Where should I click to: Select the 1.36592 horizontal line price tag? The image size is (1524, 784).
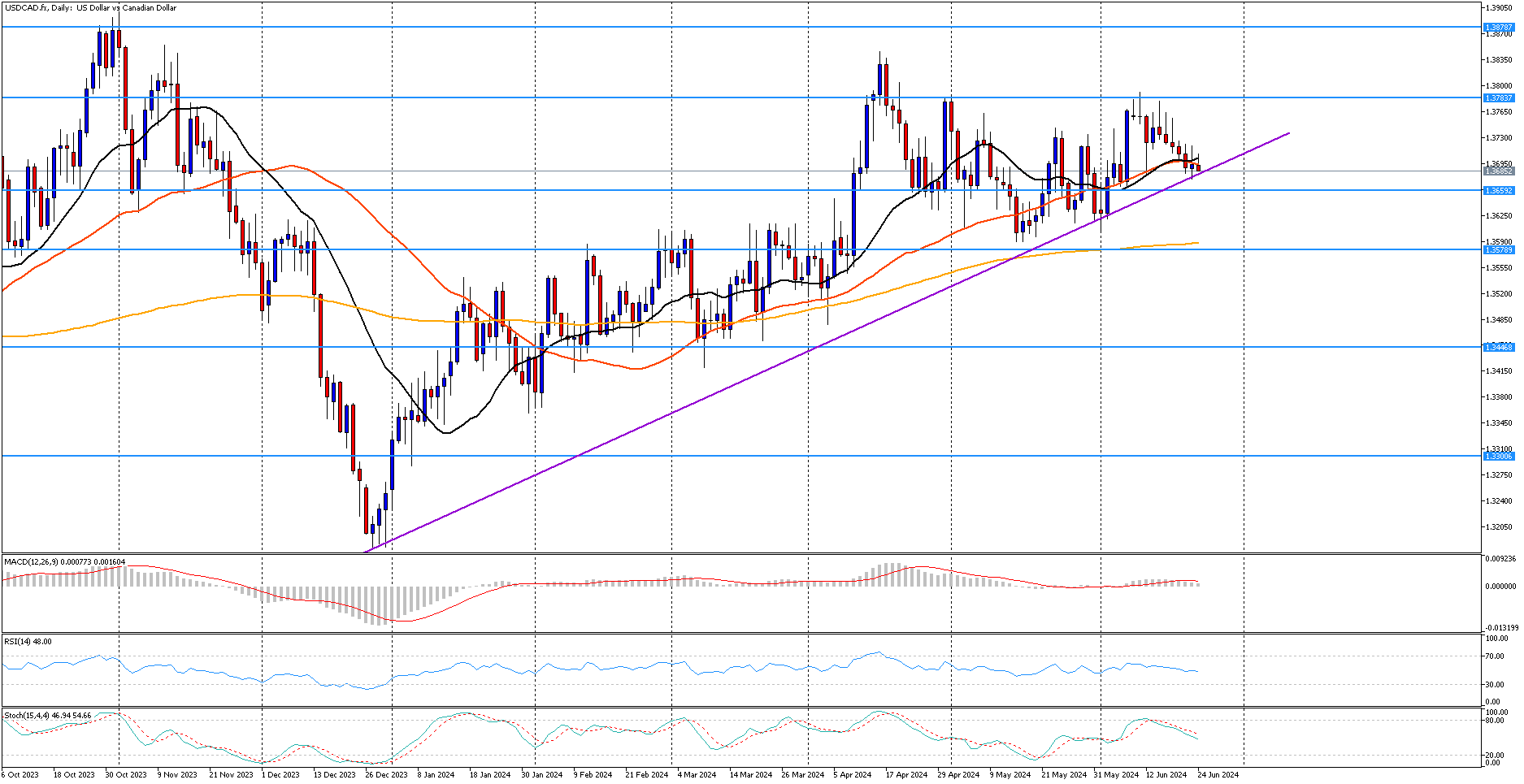tap(1499, 191)
